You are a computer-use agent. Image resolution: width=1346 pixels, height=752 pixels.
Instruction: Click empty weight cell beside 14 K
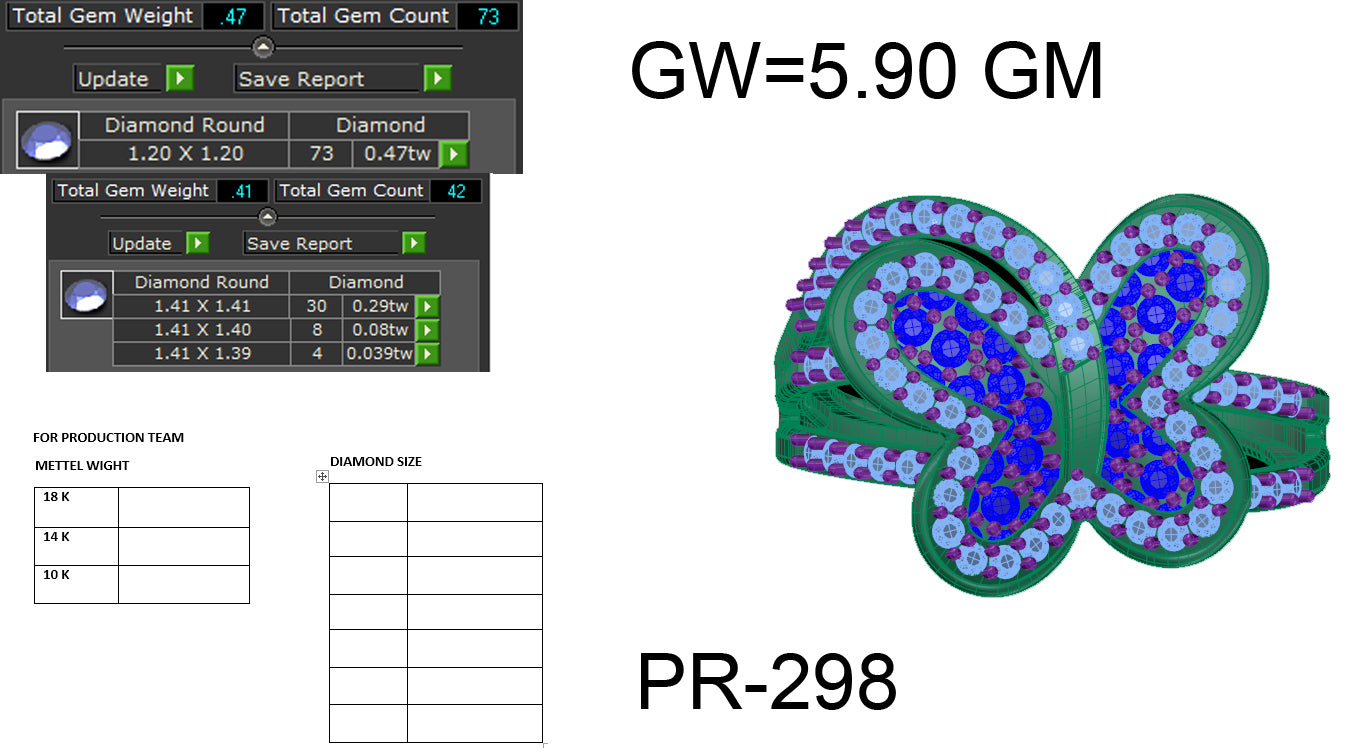click(184, 546)
